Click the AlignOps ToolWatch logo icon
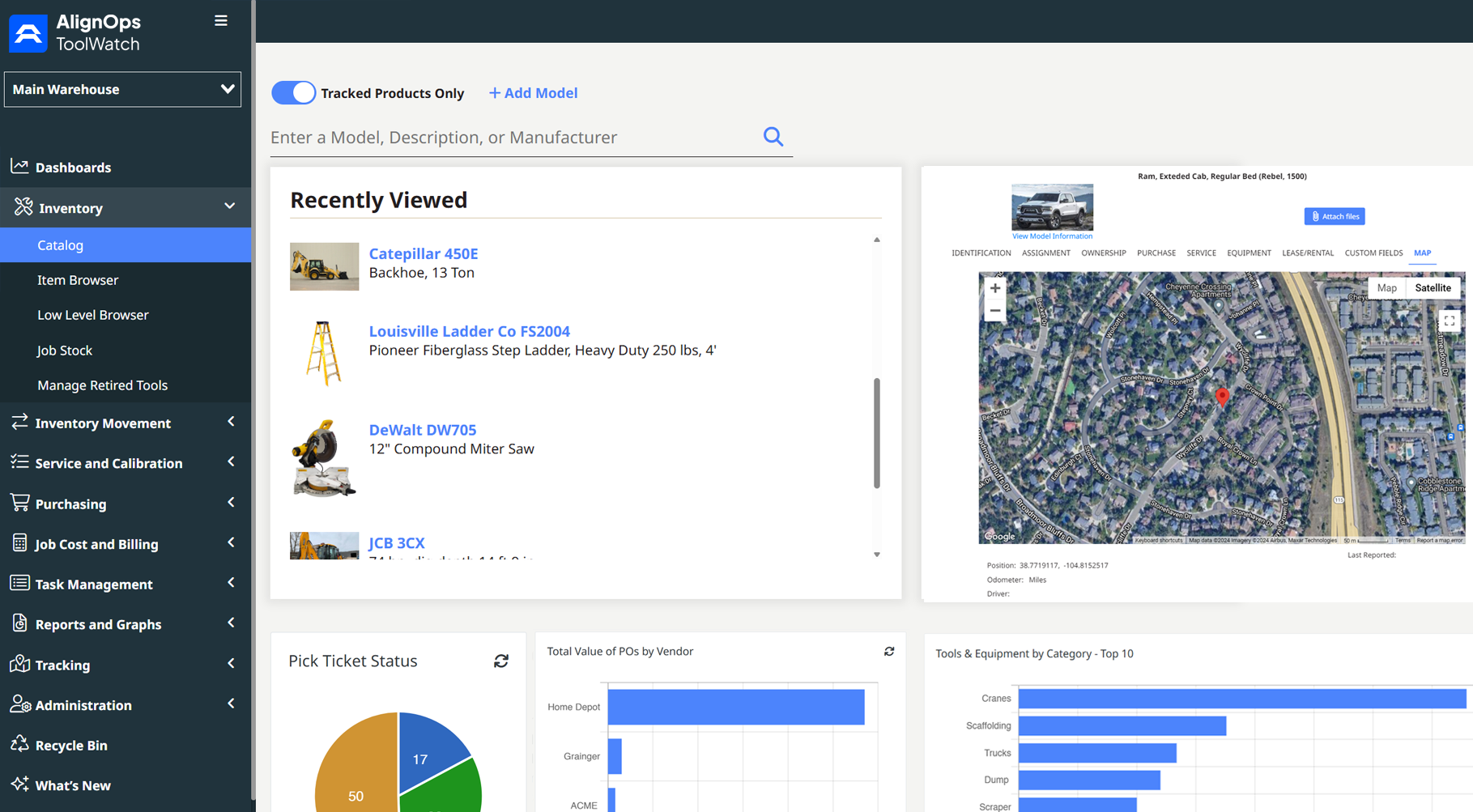 click(x=28, y=33)
